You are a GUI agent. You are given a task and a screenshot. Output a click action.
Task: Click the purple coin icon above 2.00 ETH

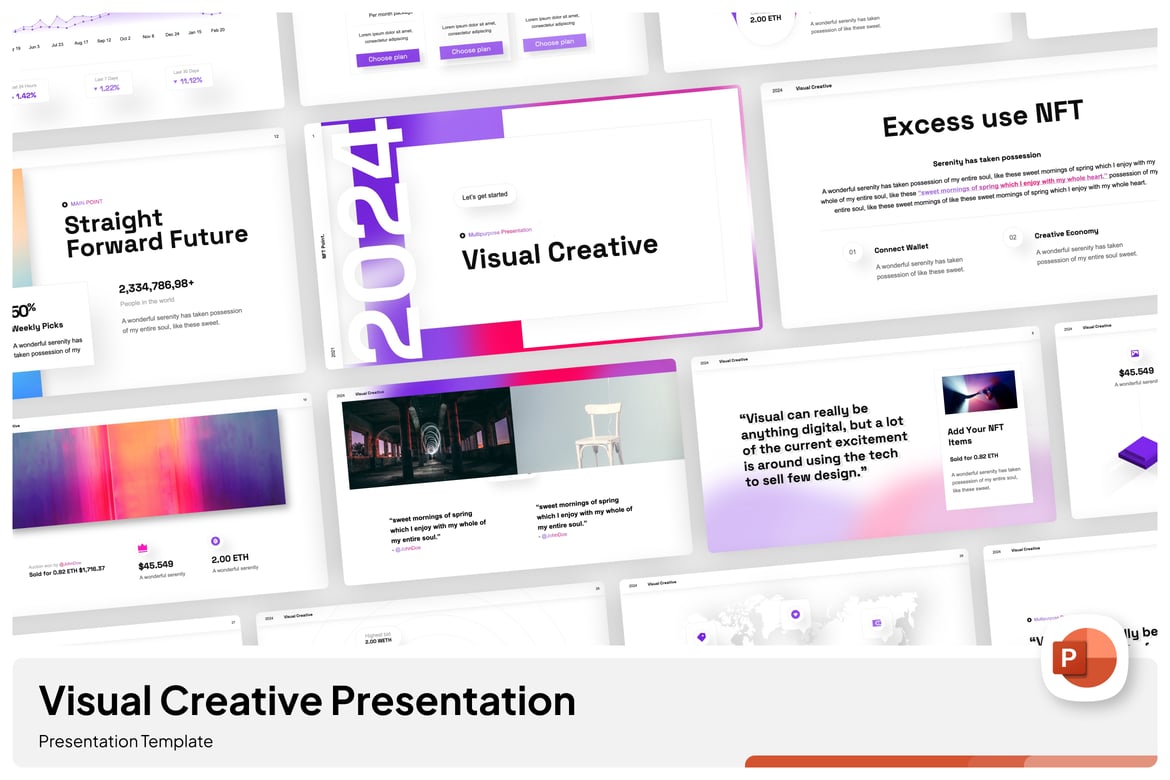(216, 541)
